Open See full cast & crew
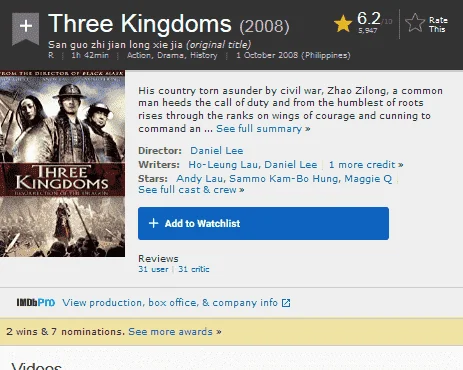The width and height of the screenshot is (463, 370). 191,190
